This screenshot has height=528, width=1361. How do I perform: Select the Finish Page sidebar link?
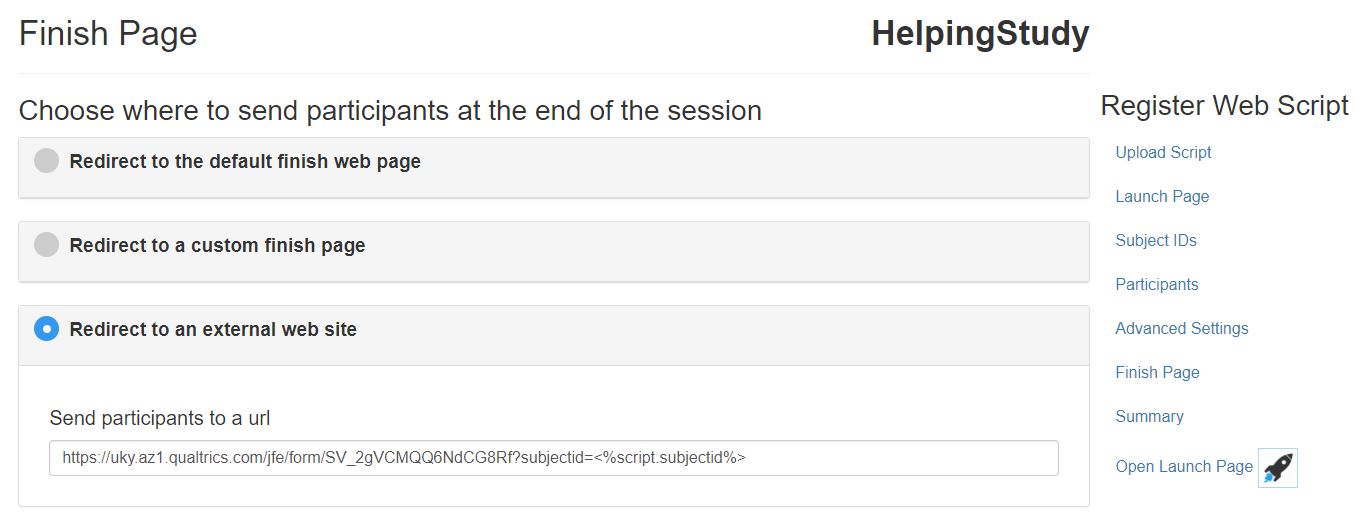(1157, 372)
